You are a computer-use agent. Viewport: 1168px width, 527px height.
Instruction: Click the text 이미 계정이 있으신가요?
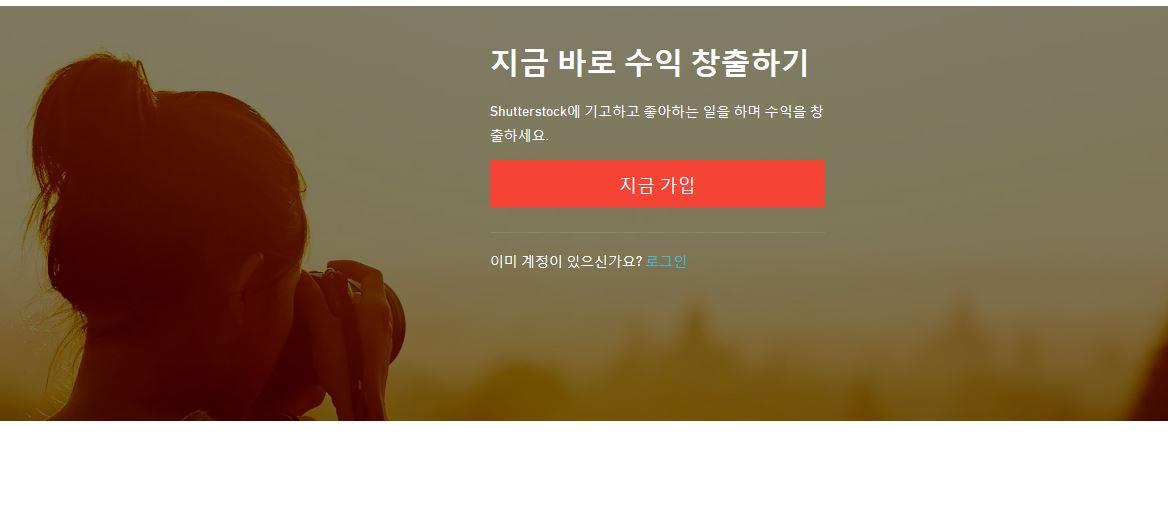(565, 261)
